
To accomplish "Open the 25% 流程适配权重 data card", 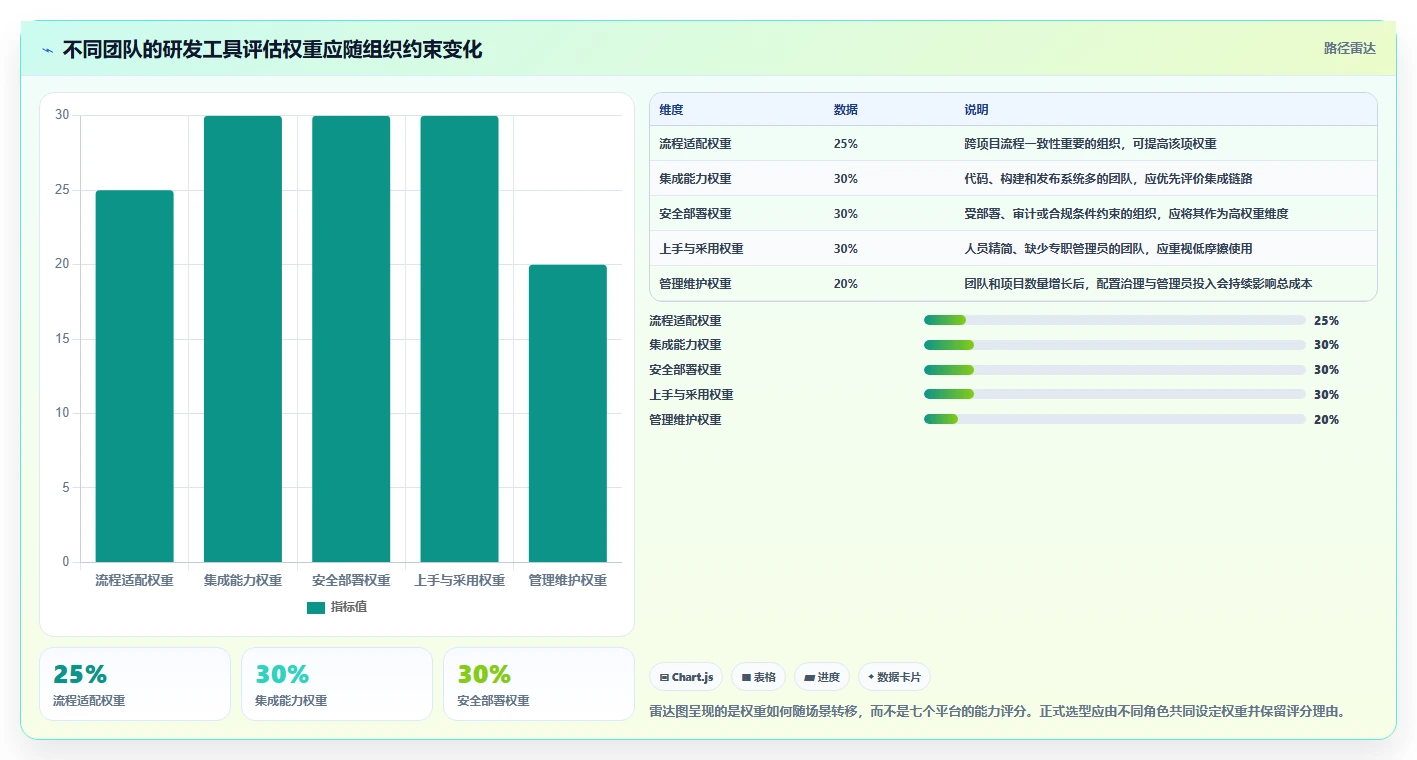I will [x=135, y=684].
